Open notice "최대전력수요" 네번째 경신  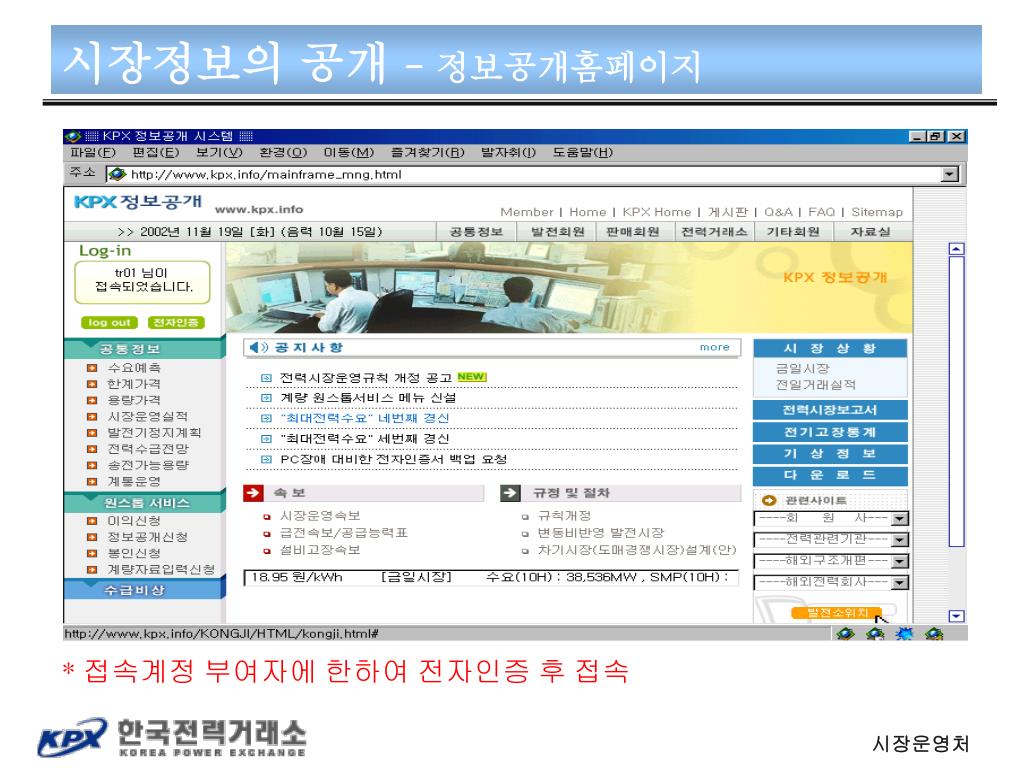coord(364,418)
